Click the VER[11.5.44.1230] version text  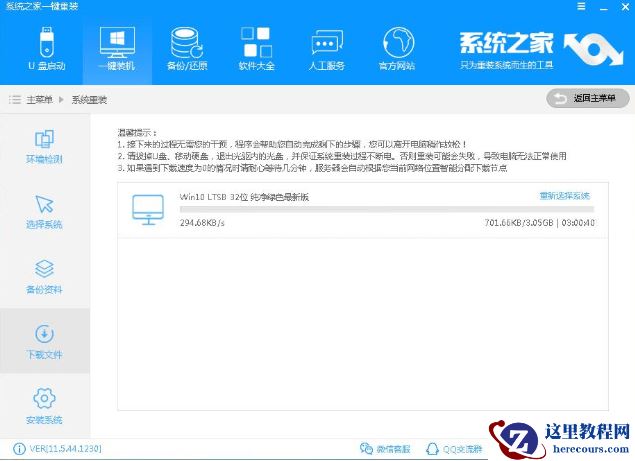tap(65, 448)
